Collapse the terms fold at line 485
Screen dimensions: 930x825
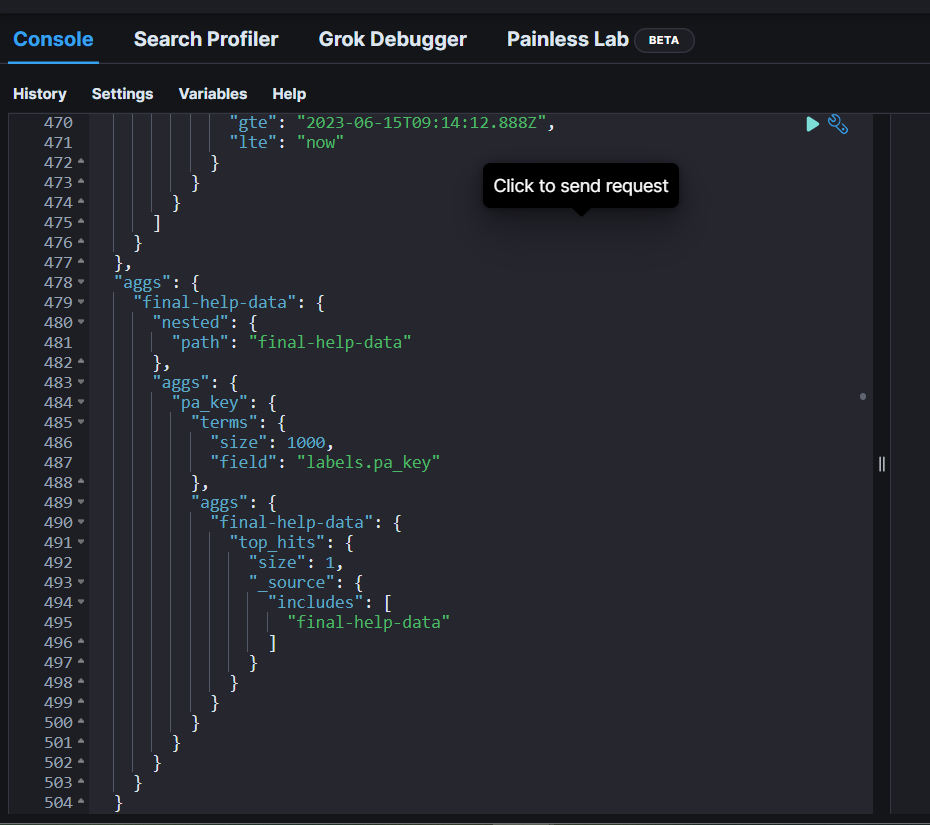pyautogui.click(x=81, y=422)
